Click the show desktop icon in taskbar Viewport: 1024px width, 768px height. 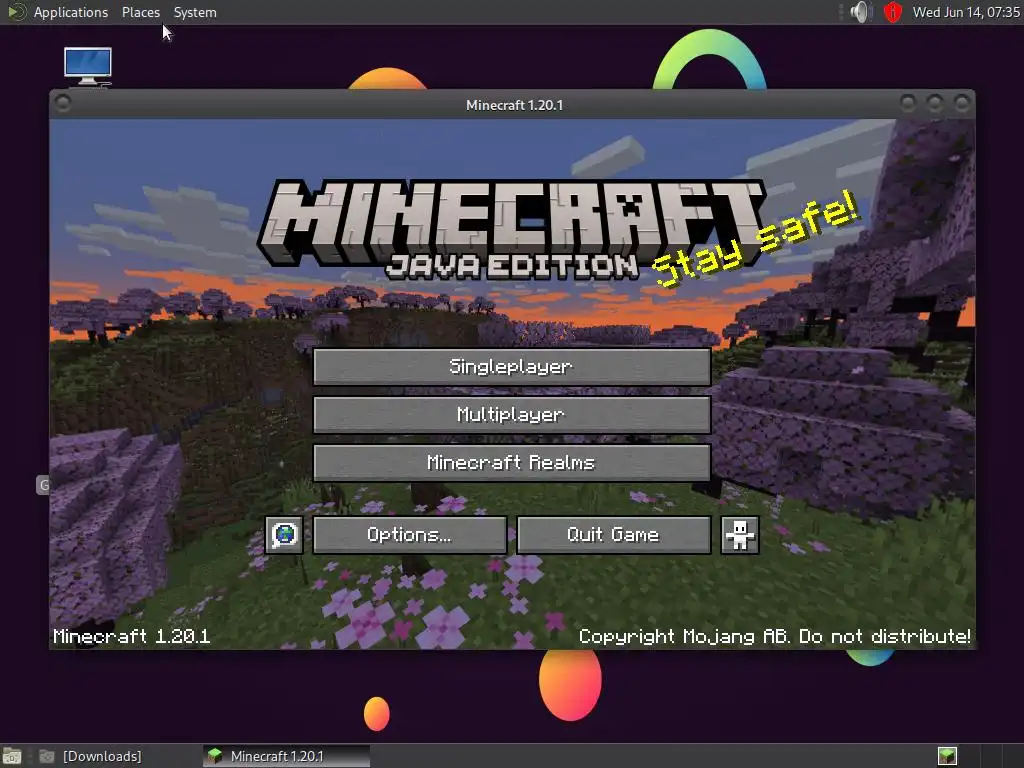[x=12, y=756]
